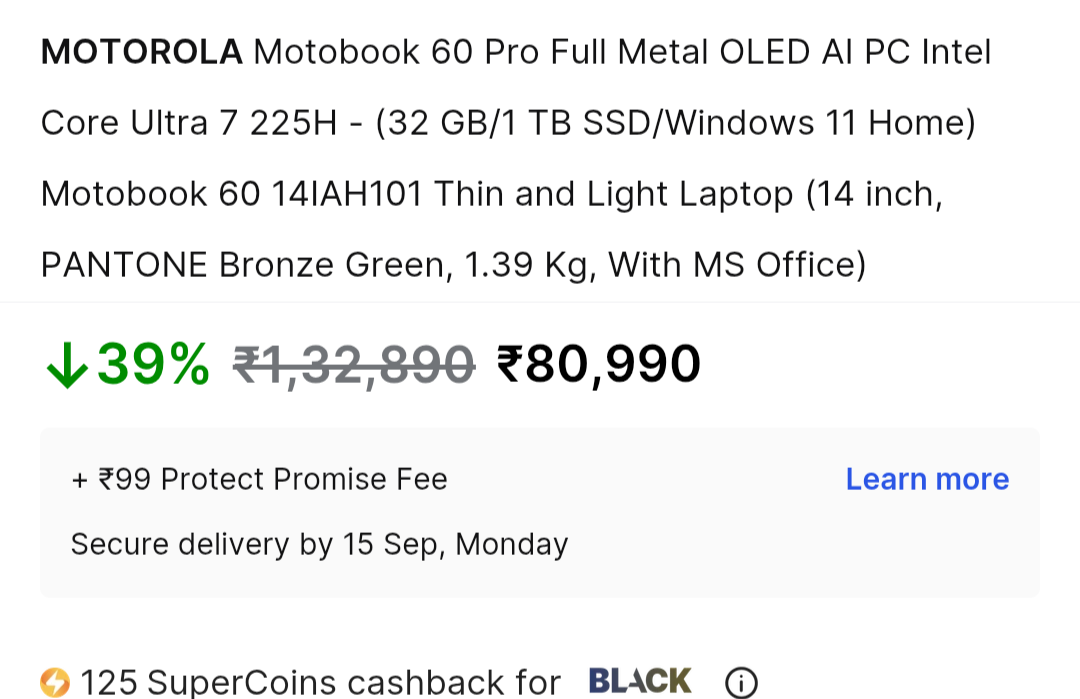Tap the SuperCoins lightning coin icon

55,683
